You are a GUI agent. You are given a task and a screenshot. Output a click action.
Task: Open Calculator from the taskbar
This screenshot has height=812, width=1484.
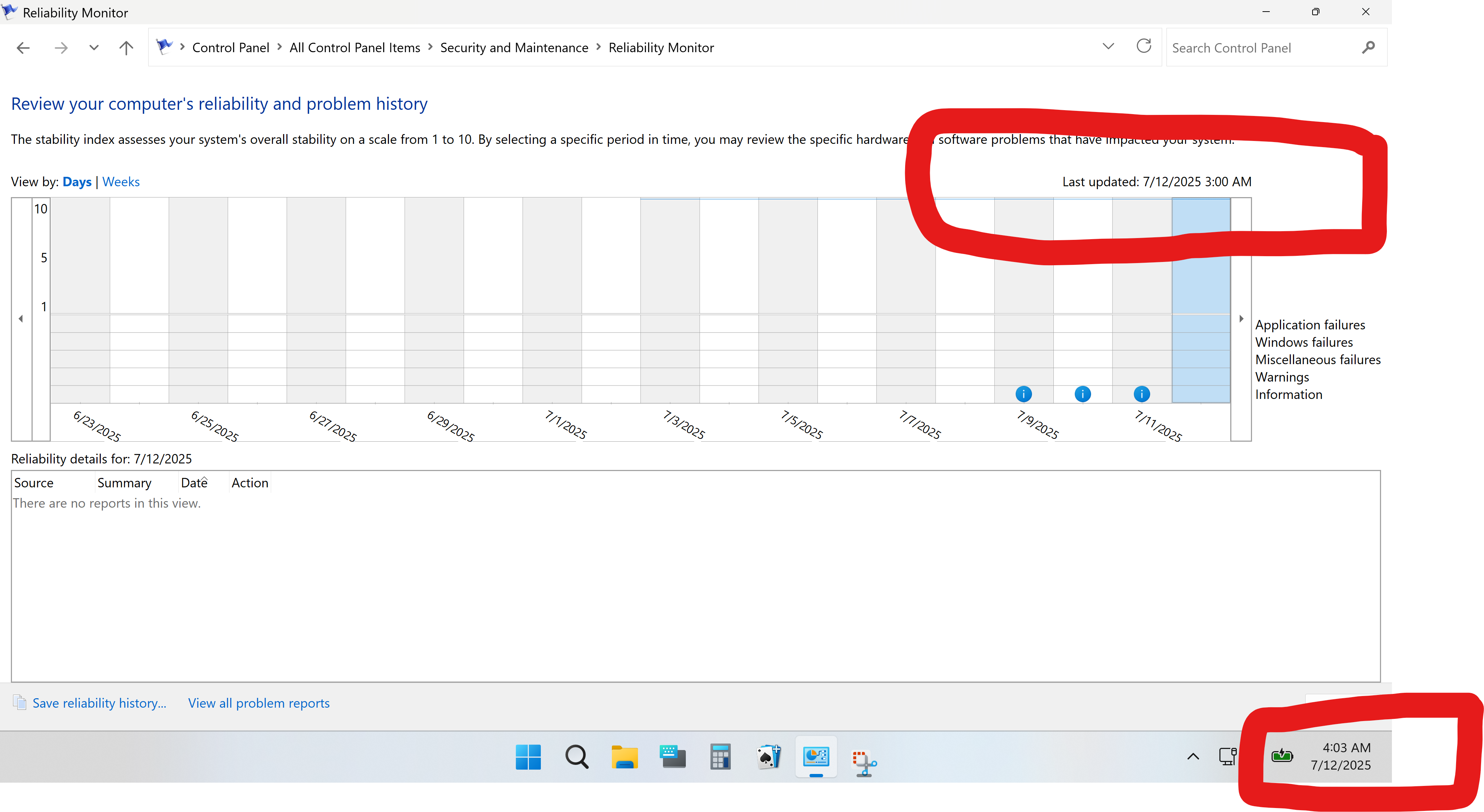click(720, 757)
